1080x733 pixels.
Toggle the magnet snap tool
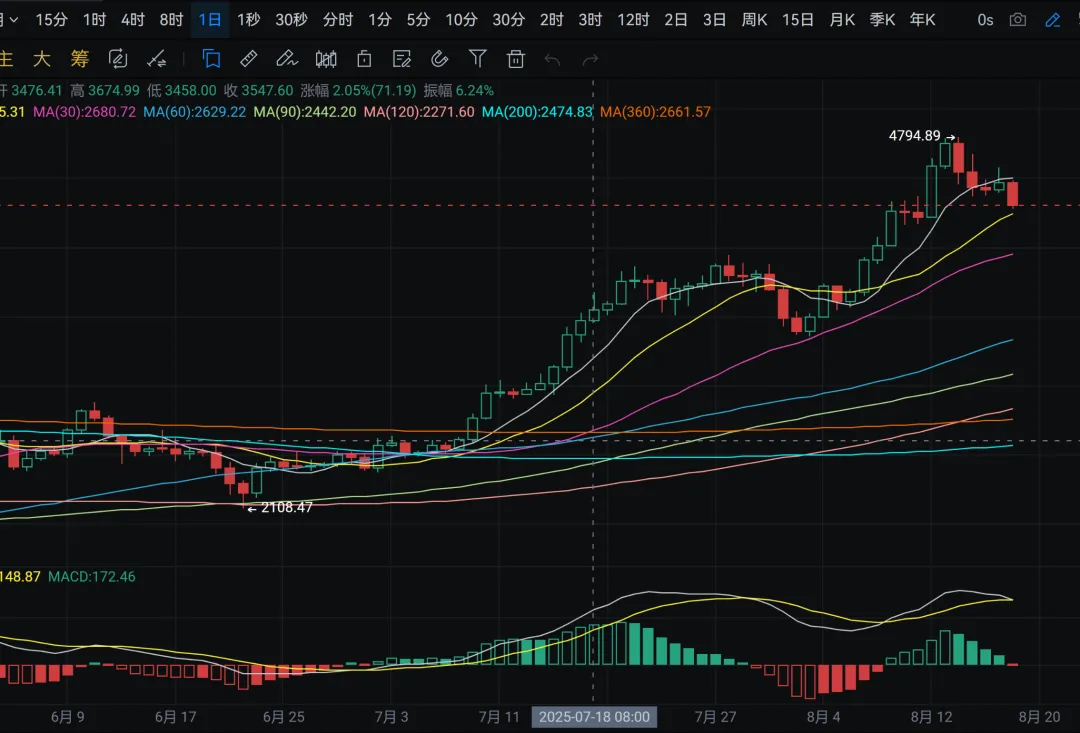click(439, 59)
